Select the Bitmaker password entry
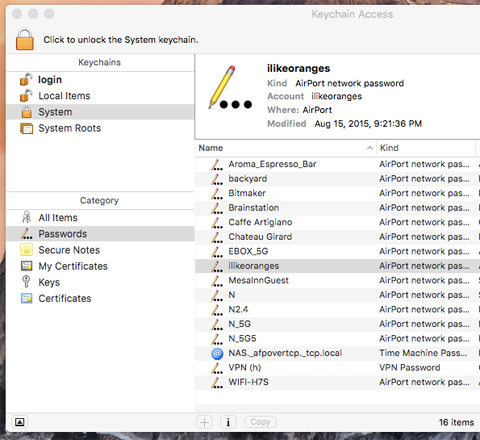Image resolution: width=480 pixels, height=440 pixels. click(337, 193)
